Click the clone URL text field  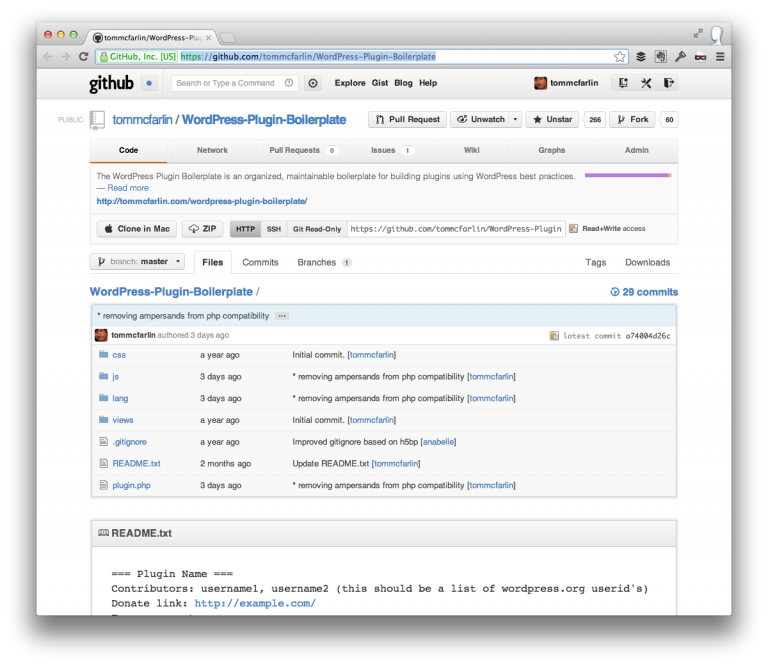[456, 229]
